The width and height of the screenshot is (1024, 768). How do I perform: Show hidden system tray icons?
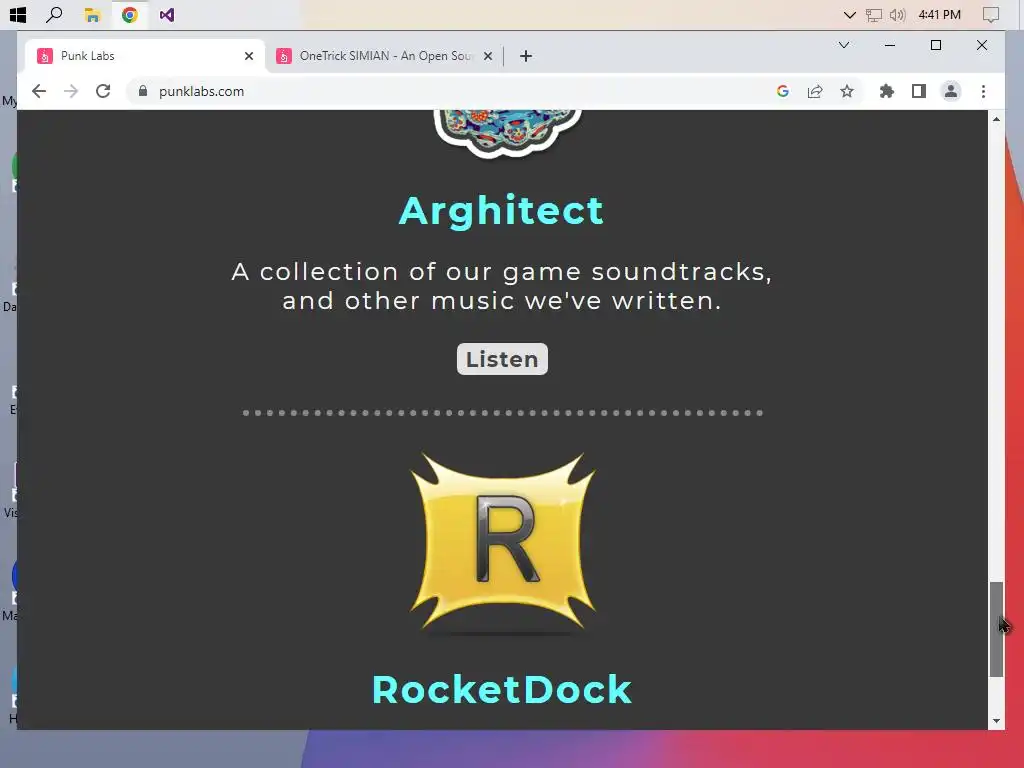click(850, 15)
